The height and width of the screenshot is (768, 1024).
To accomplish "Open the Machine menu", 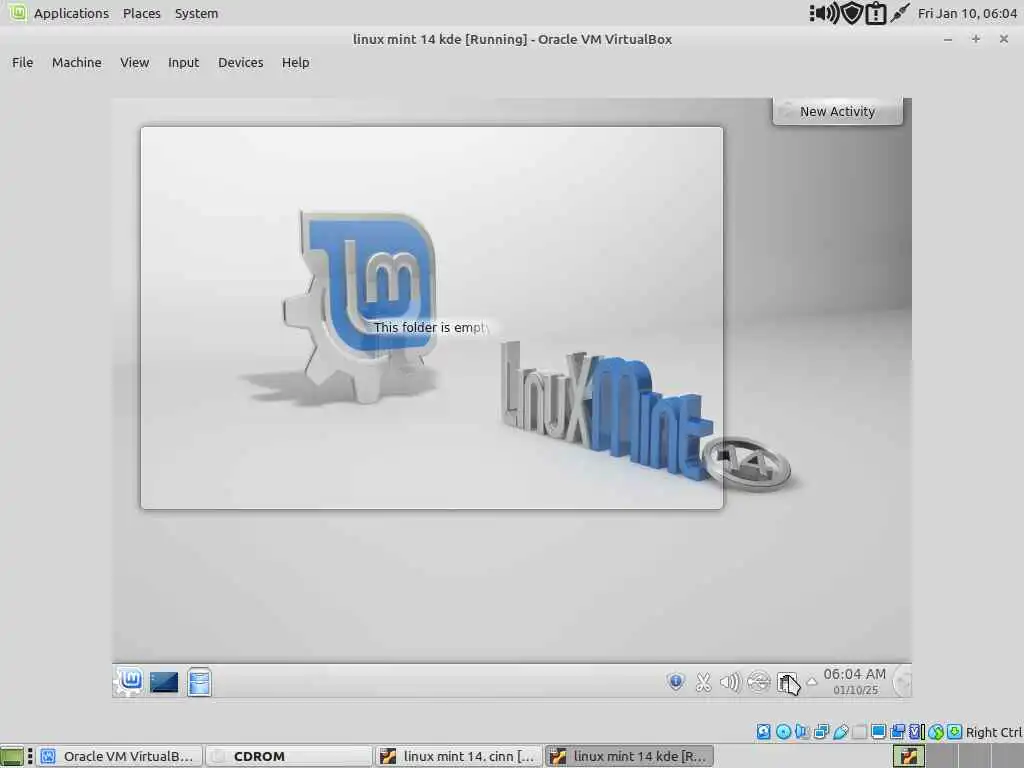I will (x=76, y=63).
